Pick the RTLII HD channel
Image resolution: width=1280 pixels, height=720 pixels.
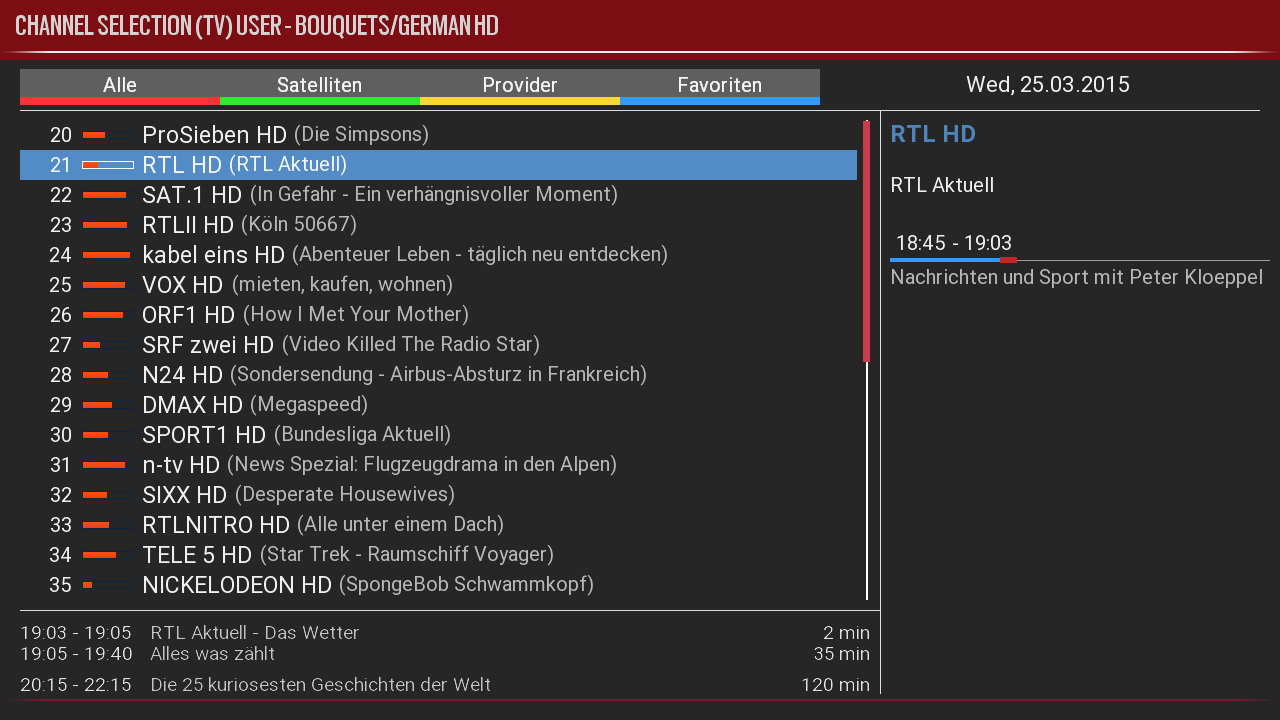point(438,225)
